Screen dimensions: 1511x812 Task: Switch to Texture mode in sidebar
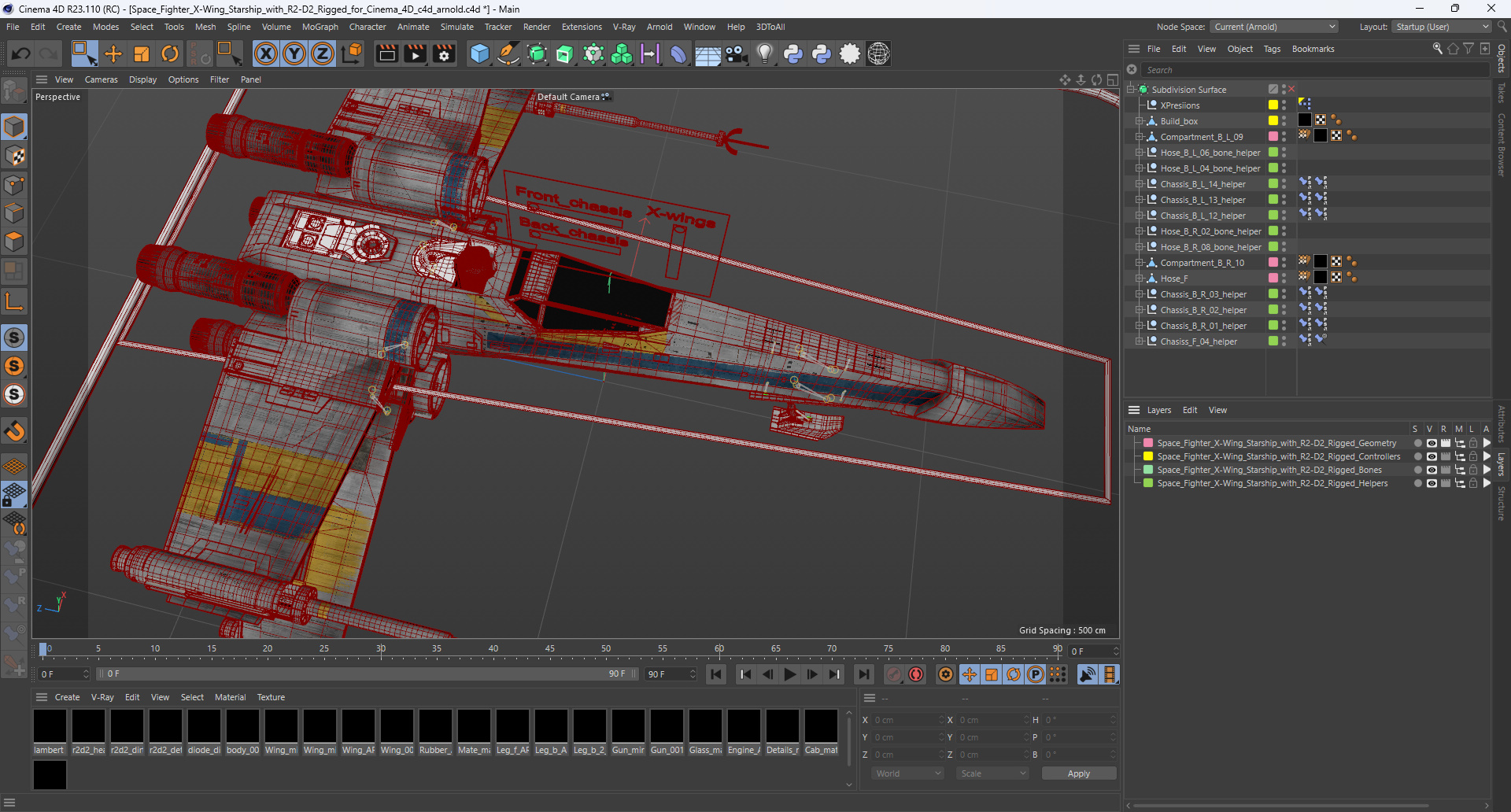[x=14, y=156]
